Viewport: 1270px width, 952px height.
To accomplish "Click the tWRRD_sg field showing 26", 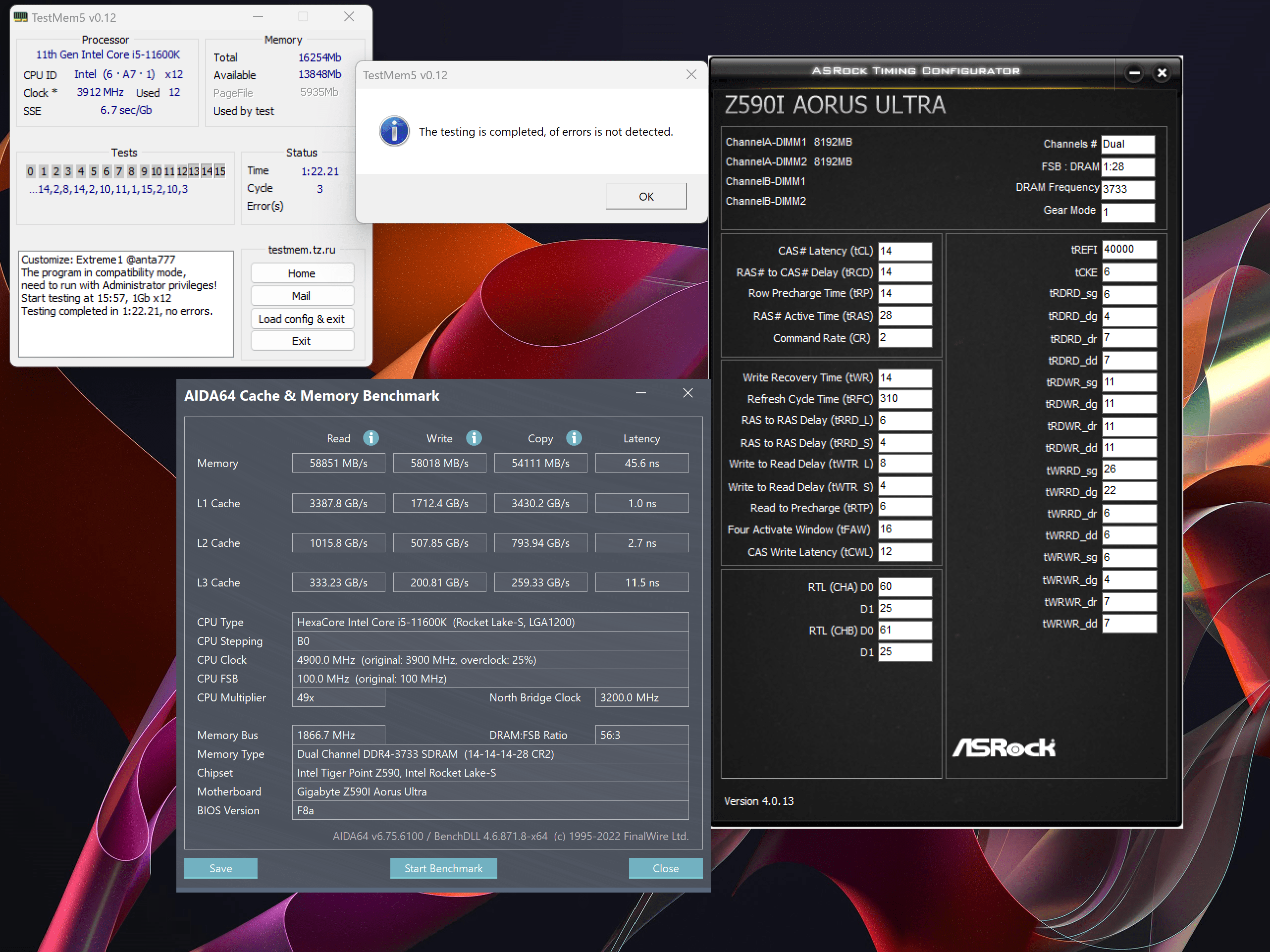I will [1129, 470].
